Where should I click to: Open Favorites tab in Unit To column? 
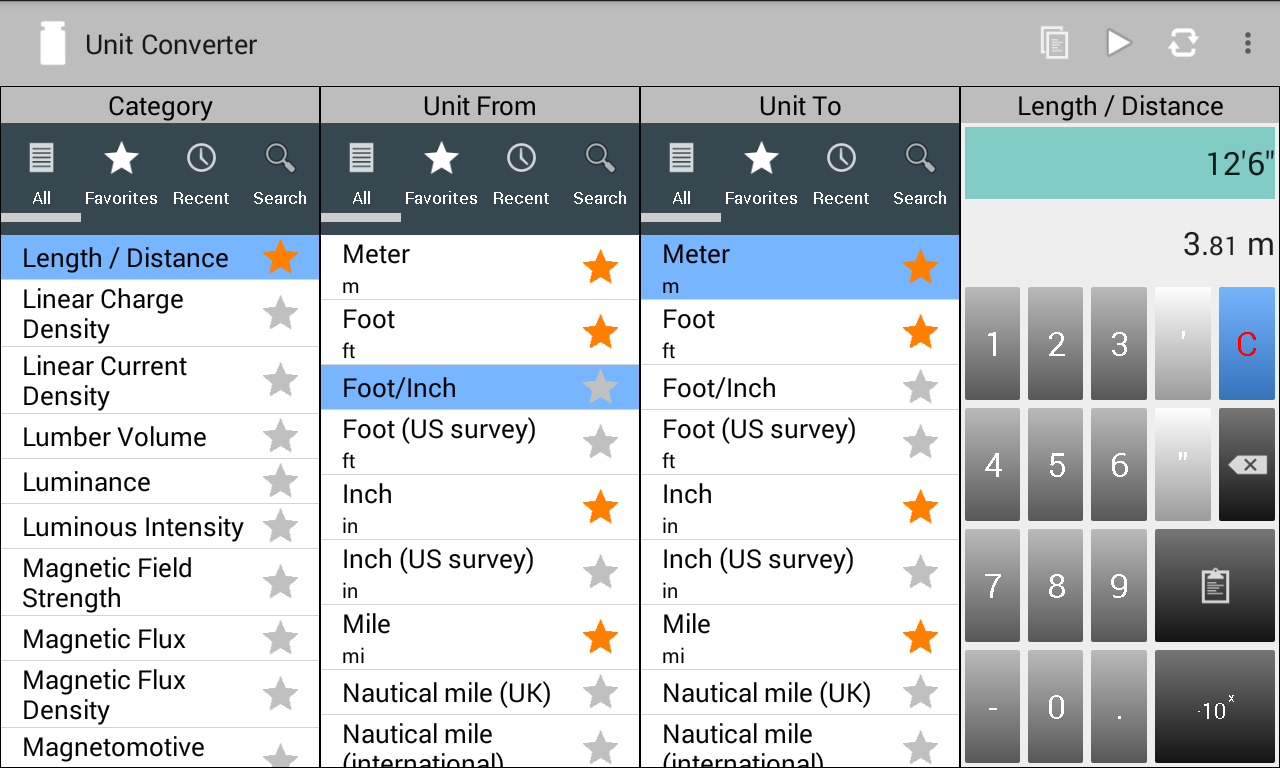761,174
